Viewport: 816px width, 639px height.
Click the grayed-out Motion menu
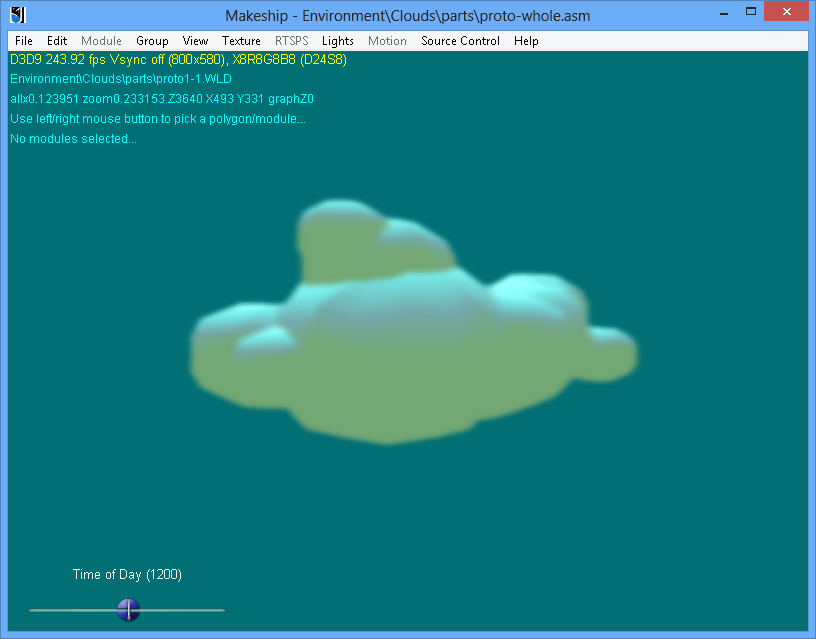click(387, 41)
